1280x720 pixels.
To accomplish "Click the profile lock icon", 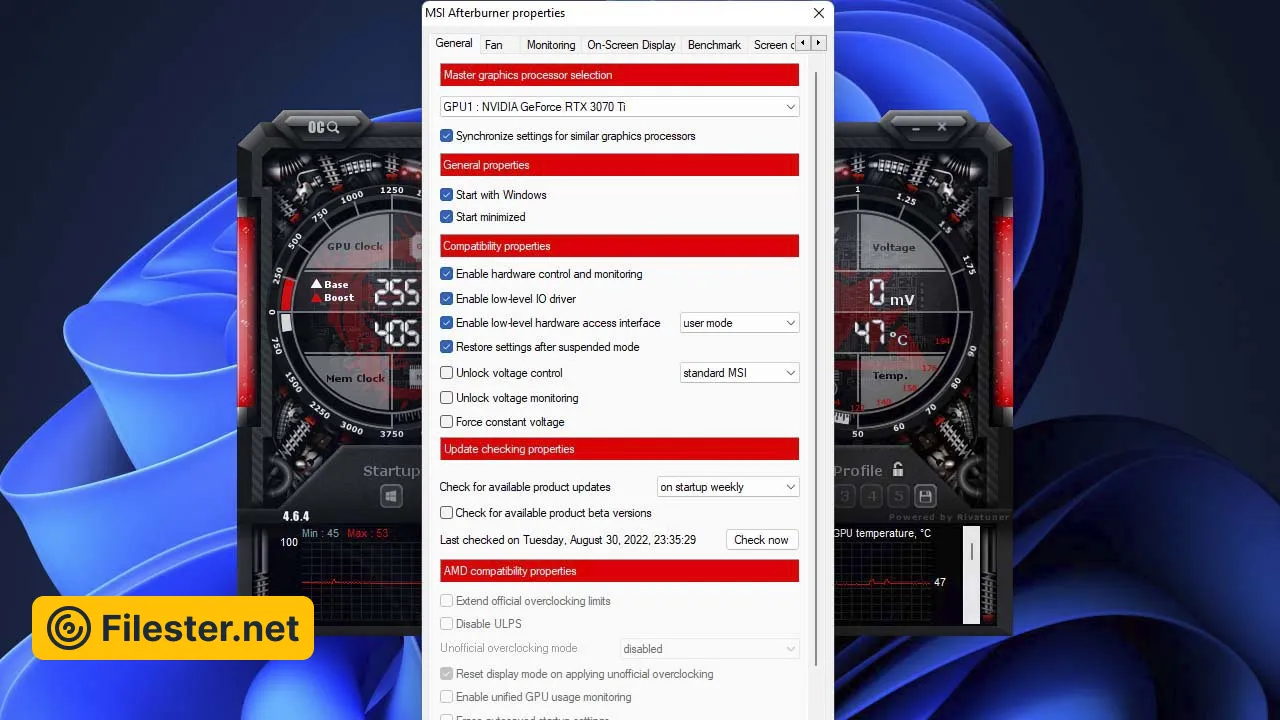I will coord(898,469).
